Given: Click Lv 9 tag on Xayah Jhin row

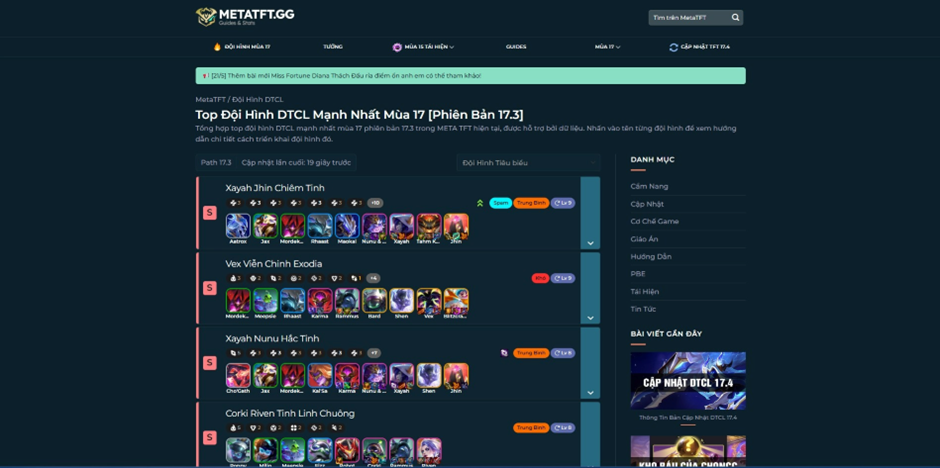Looking at the screenshot, I should tap(563, 203).
